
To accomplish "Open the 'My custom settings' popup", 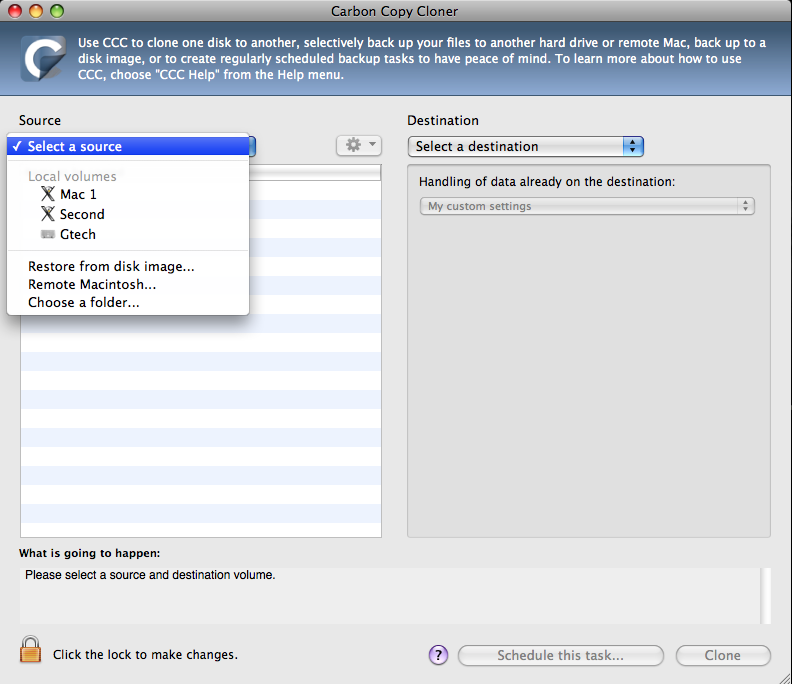I will tap(587, 206).
